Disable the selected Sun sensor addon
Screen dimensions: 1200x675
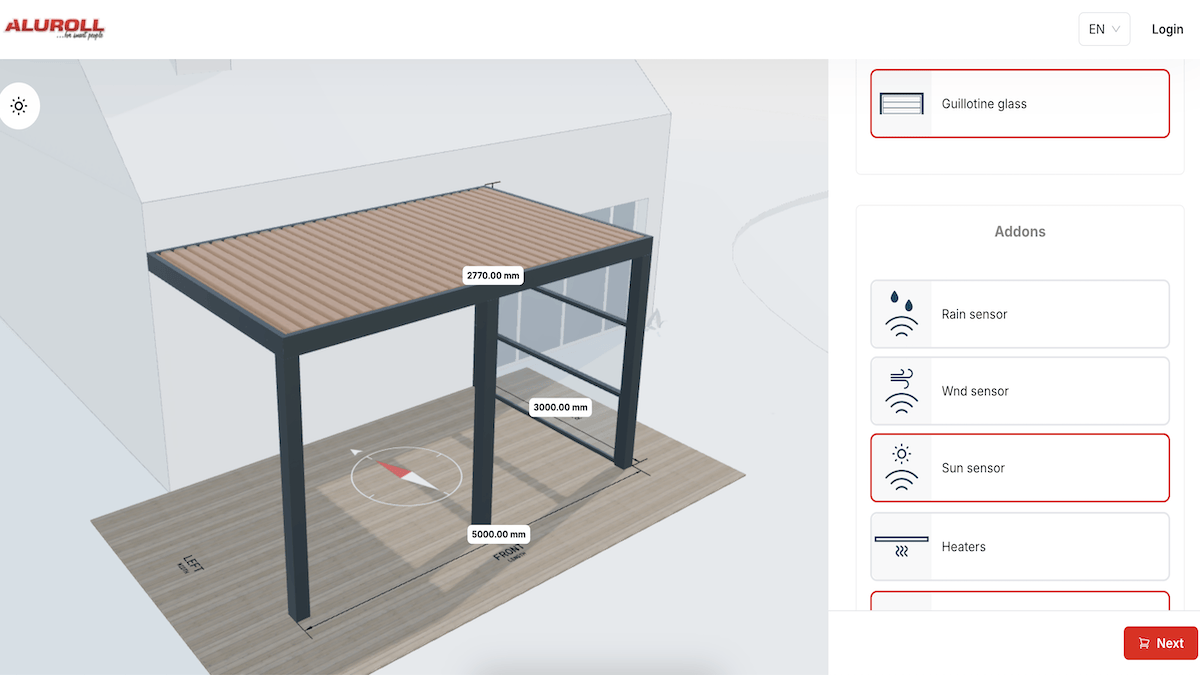coord(1020,467)
